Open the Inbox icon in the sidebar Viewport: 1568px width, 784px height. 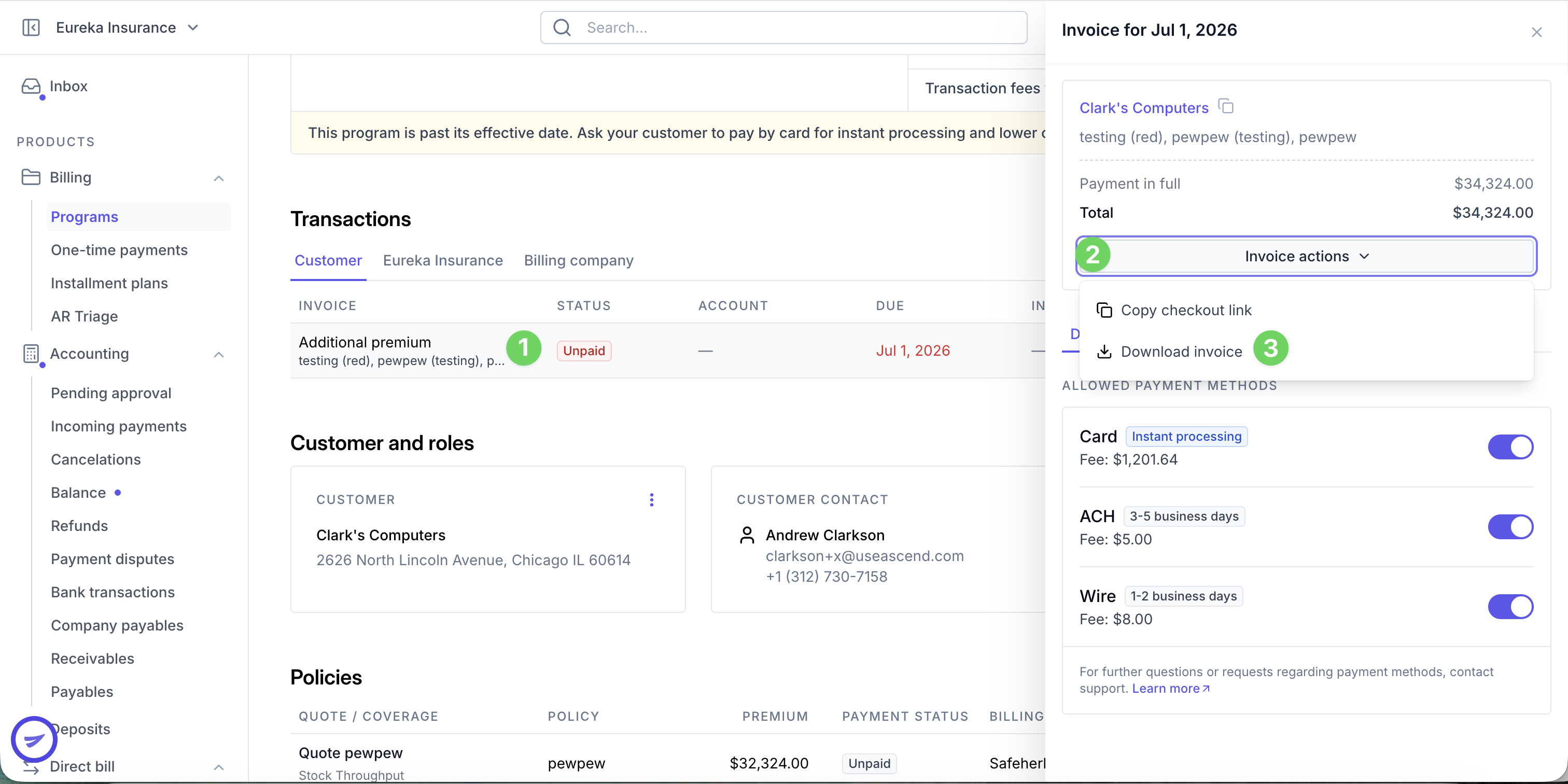[x=31, y=87]
